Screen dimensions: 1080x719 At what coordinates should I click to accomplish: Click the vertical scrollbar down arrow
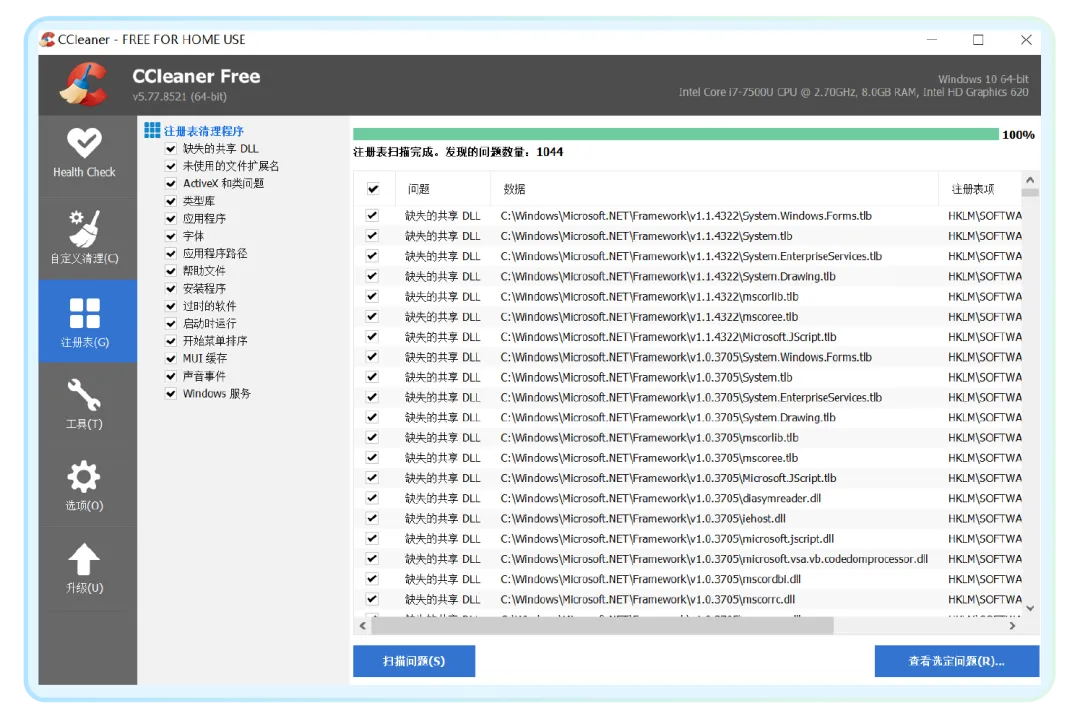(x=1030, y=608)
